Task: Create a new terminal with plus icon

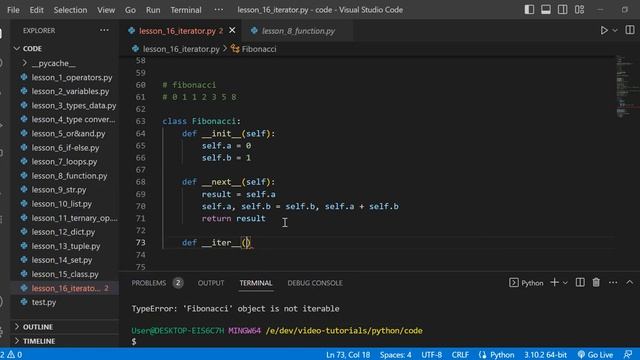Action: point(554,282)
